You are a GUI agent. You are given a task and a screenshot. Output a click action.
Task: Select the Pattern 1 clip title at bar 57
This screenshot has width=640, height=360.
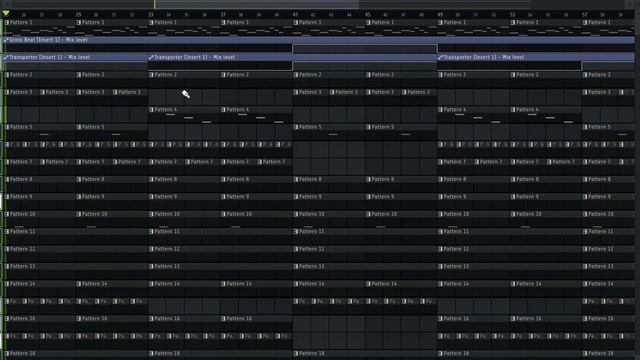(x=599, y=22)
